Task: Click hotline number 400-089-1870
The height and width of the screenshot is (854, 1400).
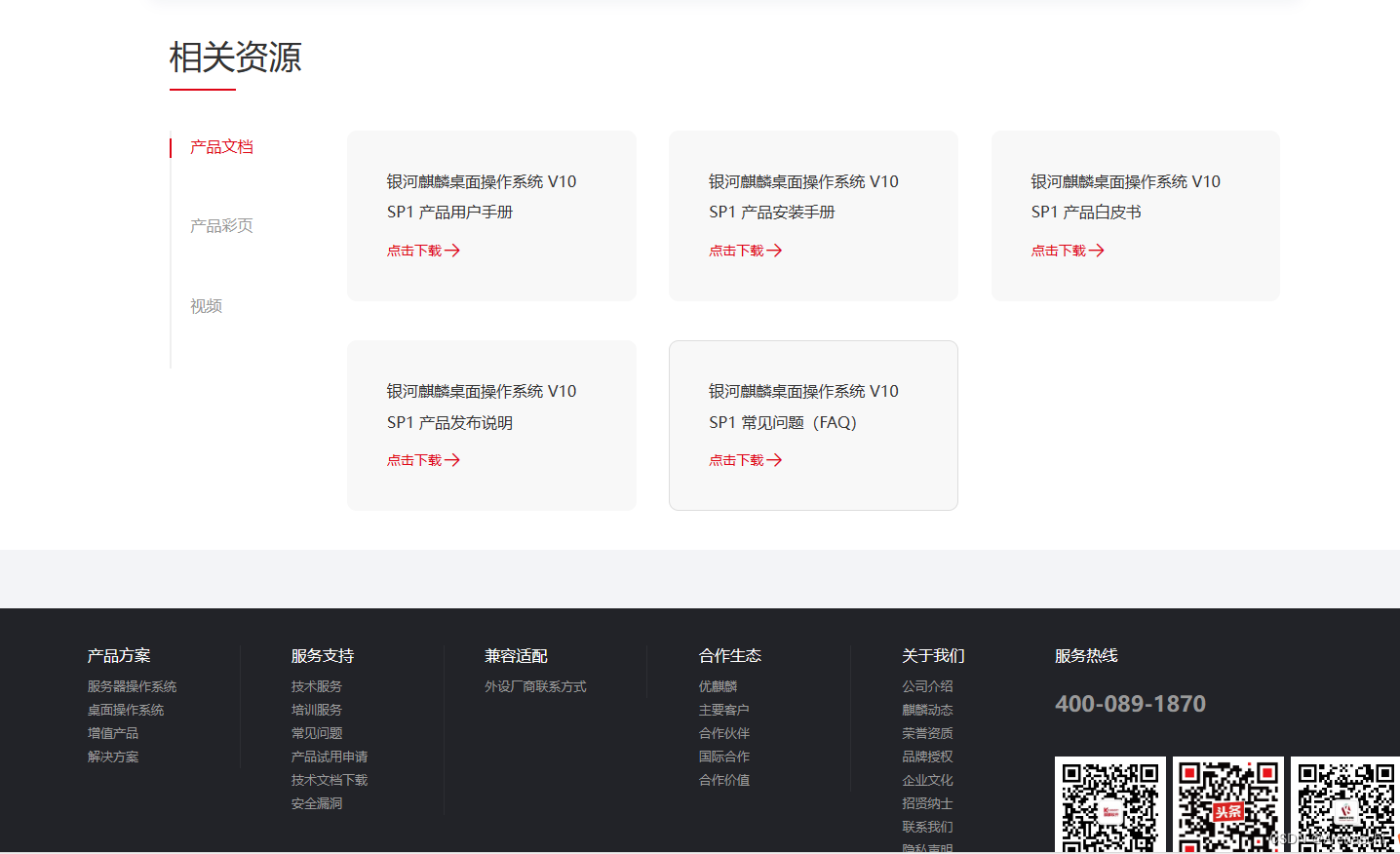Action: 1131,704
